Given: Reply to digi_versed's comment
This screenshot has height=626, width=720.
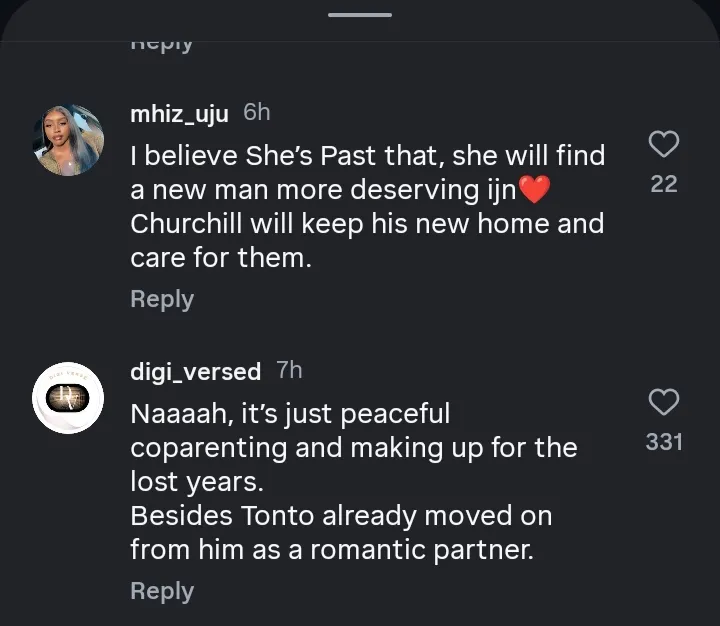Looking at the screenshot, I should [x=162, y=591].
